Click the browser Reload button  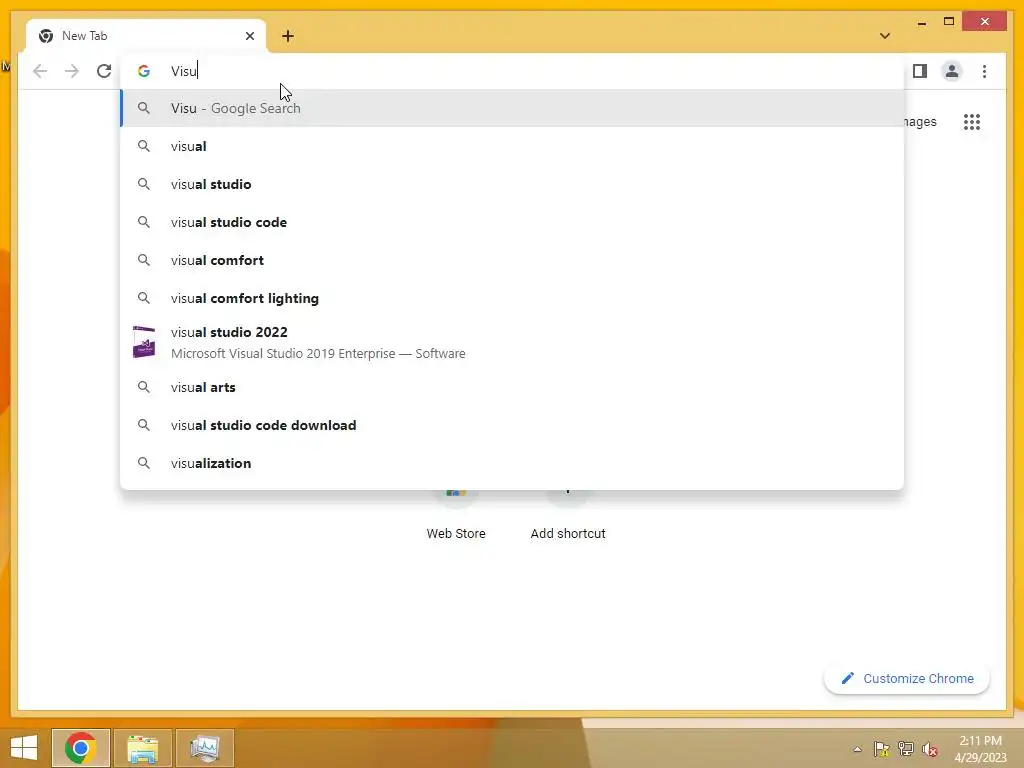click(x=104, y=71)
